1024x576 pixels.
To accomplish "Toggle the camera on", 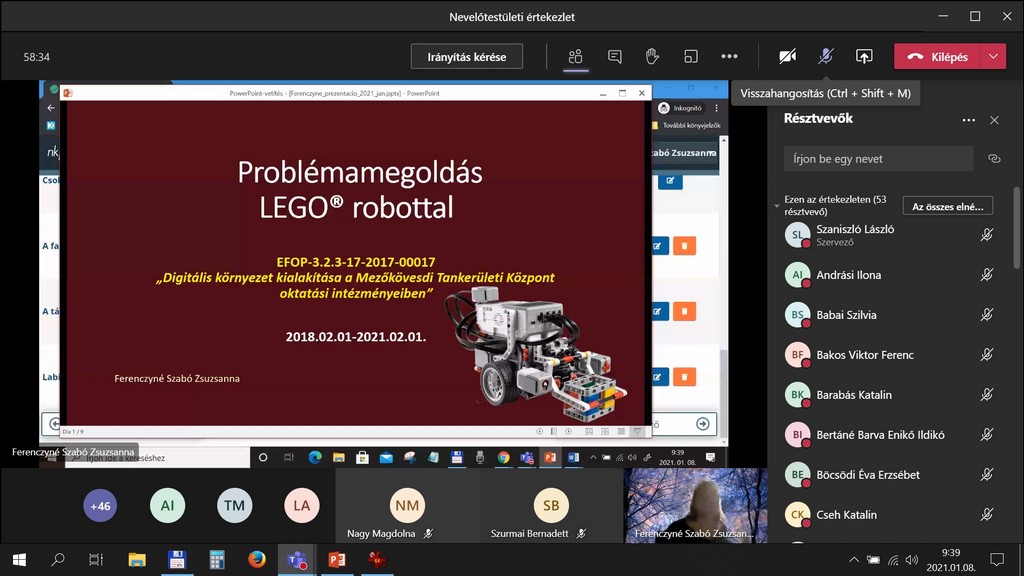I will [x=788, y=57].
